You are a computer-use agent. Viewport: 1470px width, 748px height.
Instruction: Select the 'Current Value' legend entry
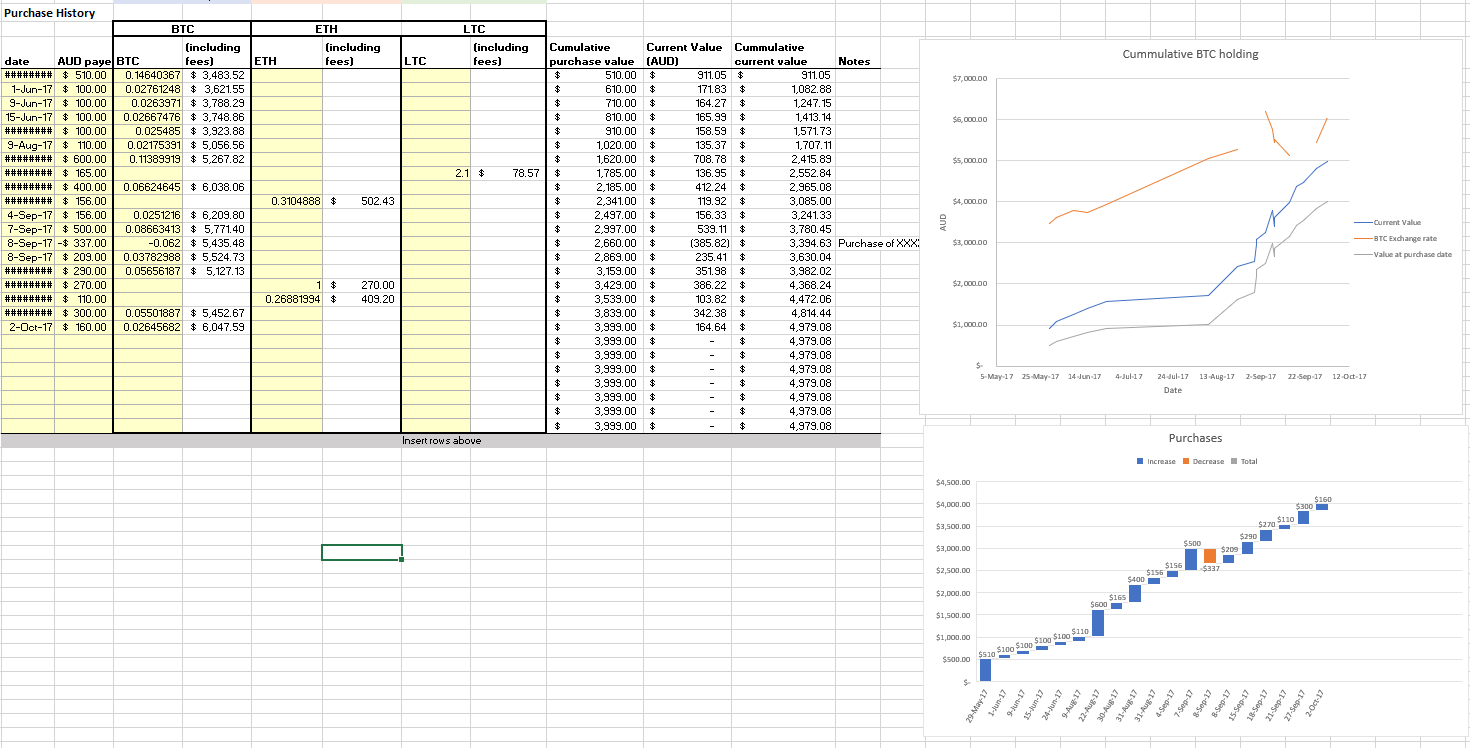tap(1388, 223)
